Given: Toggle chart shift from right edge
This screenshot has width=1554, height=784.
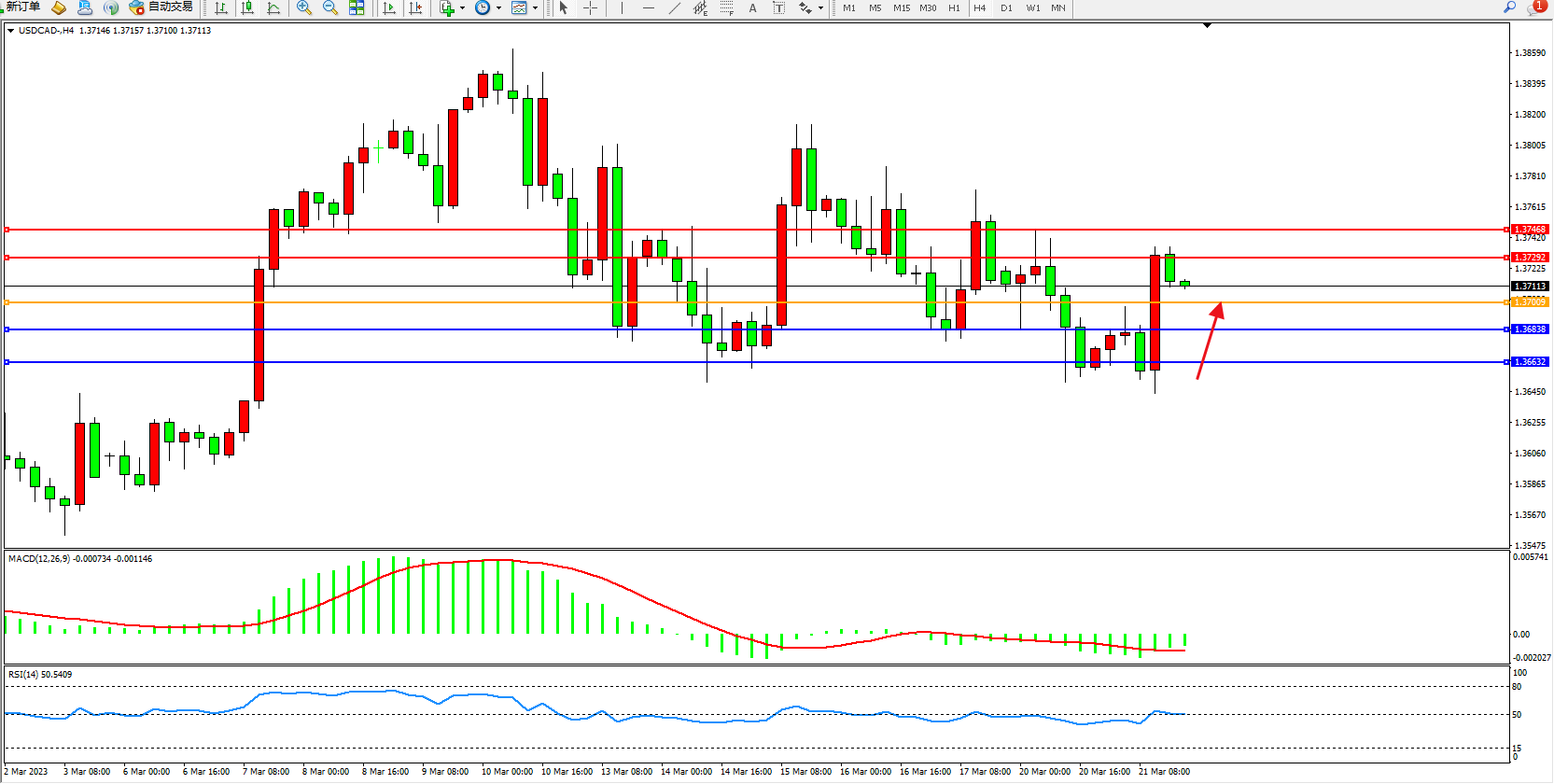Looking at the screenshot, I should [x=415, y=7].
